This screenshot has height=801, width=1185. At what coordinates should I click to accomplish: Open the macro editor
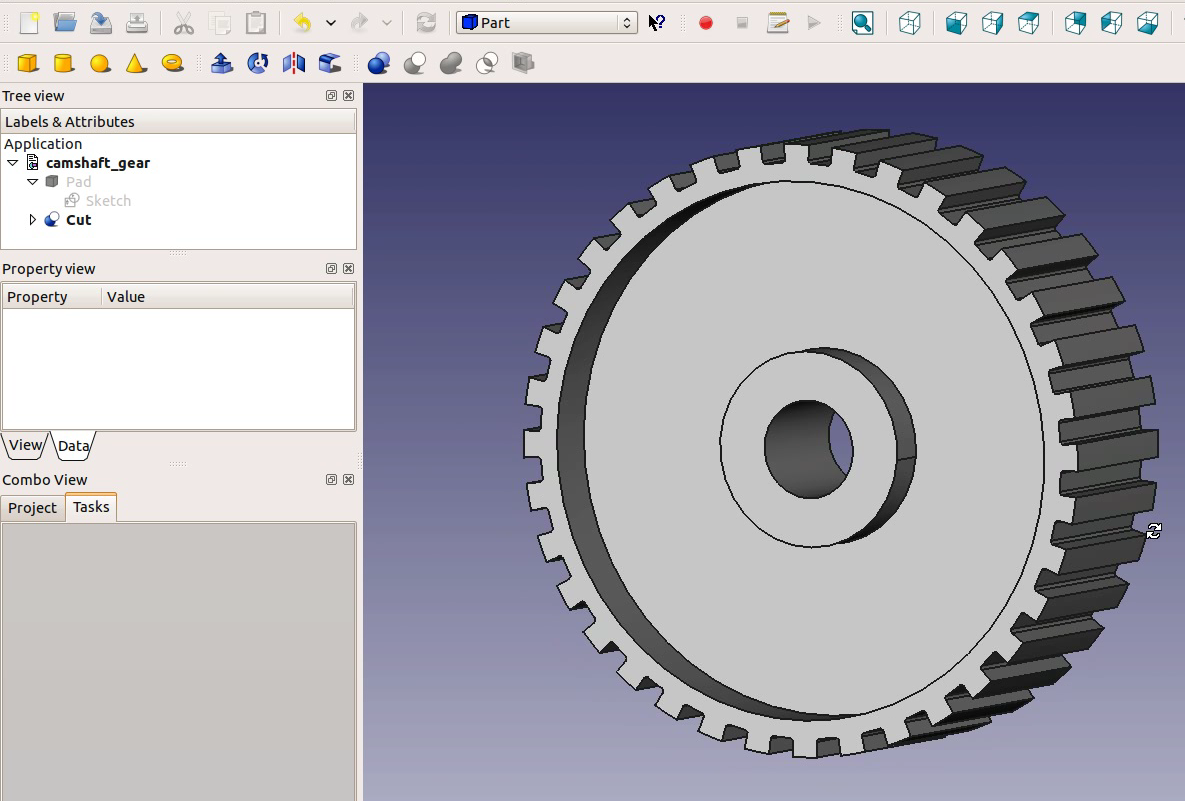click(778, 22)
